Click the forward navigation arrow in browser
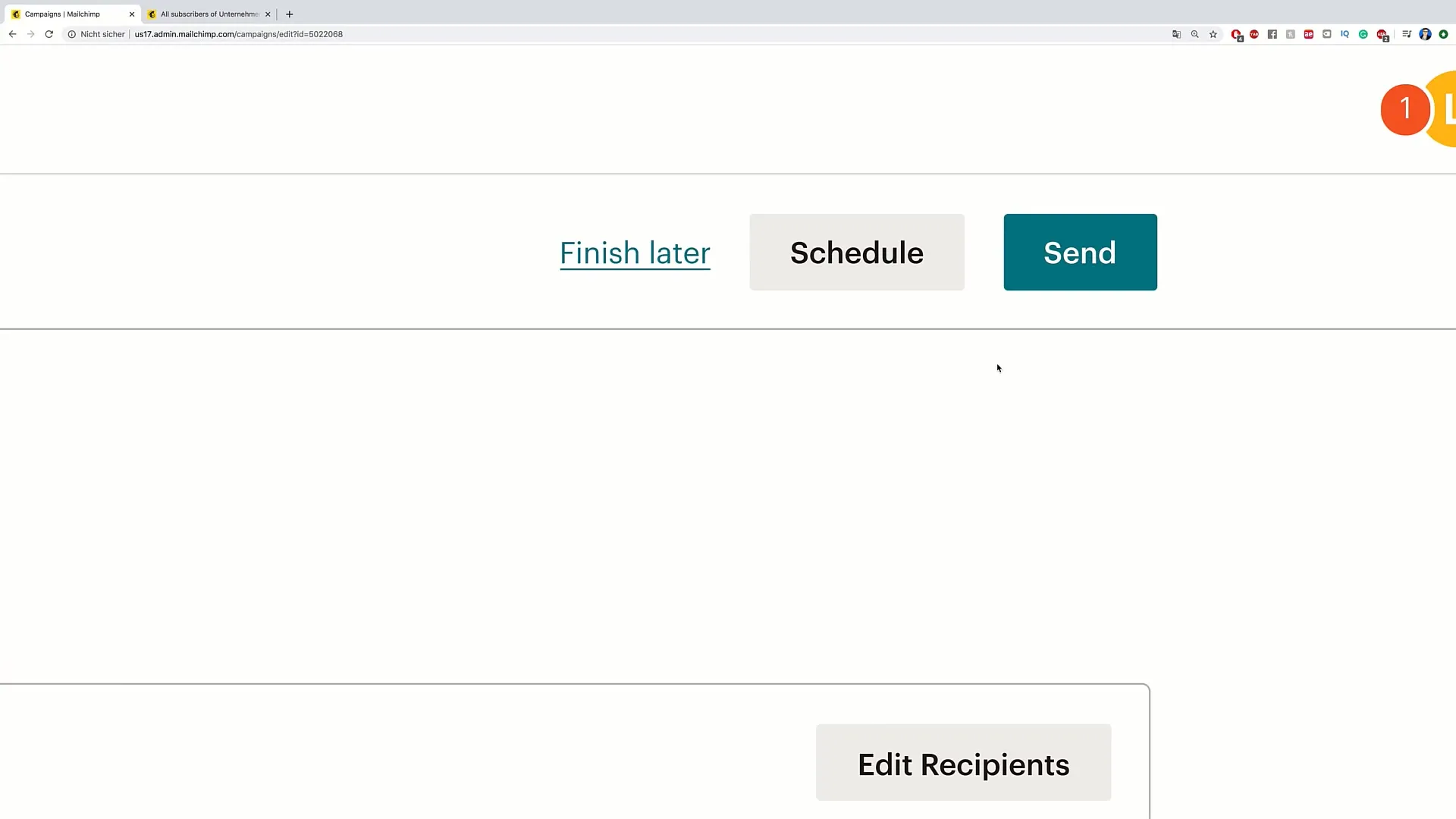The image size is (1456, 819). click(30, 34)
